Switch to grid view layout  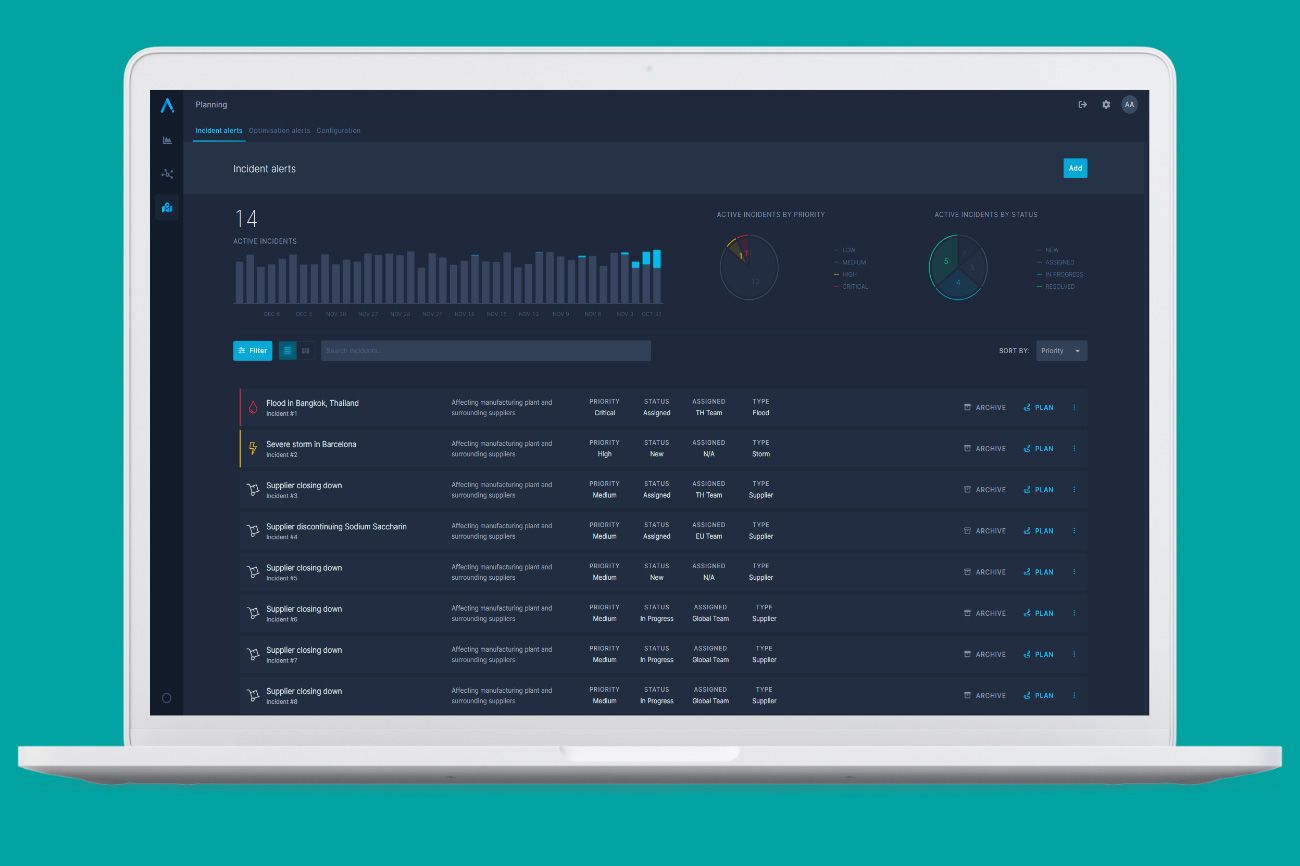[305, 351]
